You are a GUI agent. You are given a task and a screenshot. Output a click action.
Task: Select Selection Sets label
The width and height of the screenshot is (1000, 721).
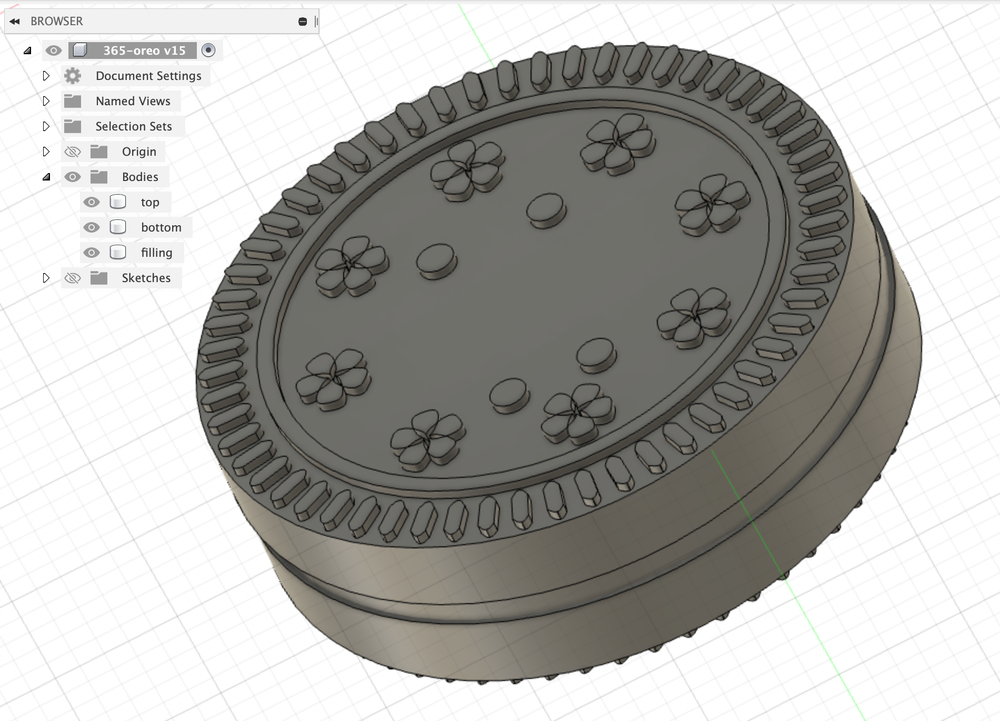coord(133,126)
